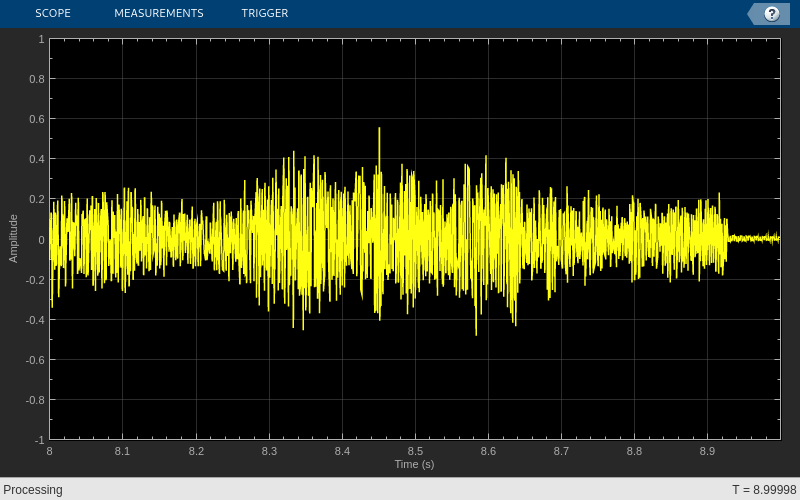800x500 pixels.
Task: Click the Processing status text
Action: [x=33, y=490]
